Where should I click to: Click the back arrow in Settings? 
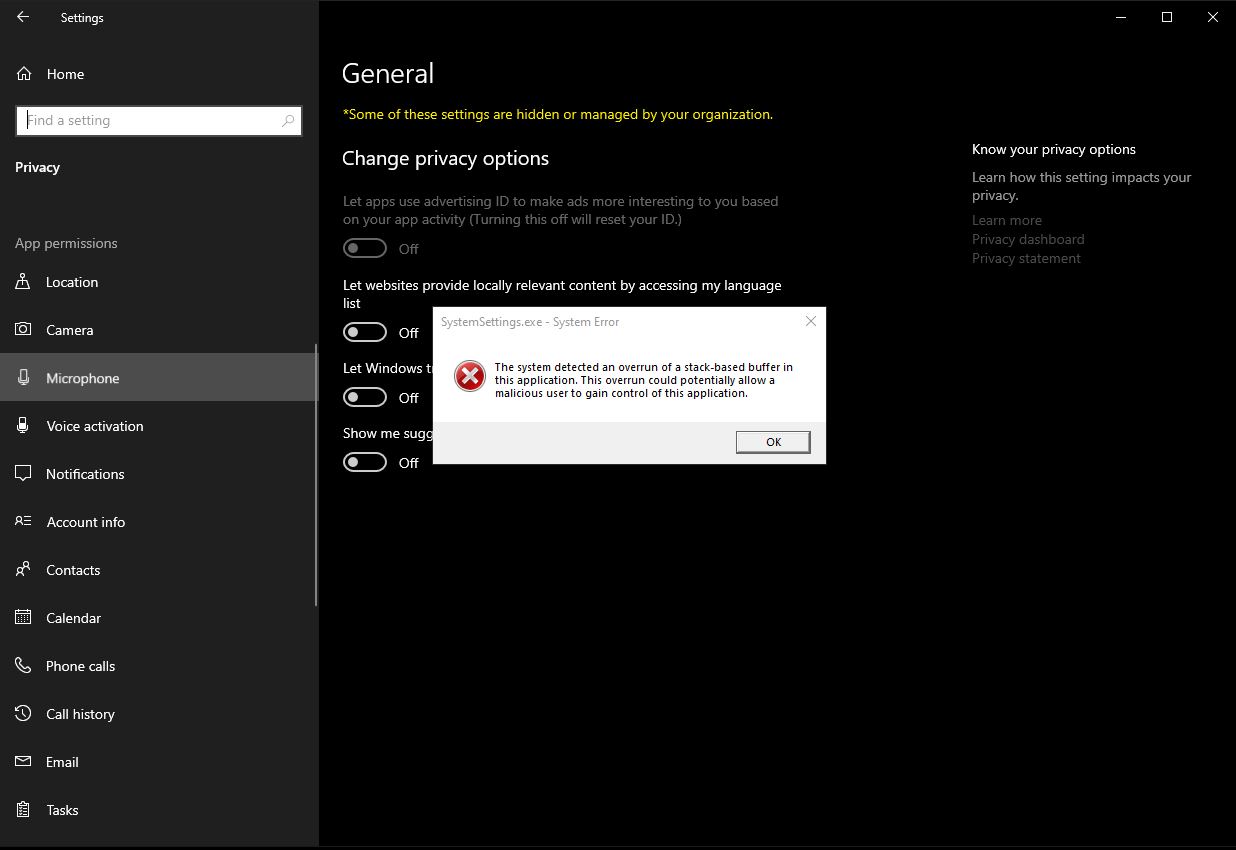23,17
